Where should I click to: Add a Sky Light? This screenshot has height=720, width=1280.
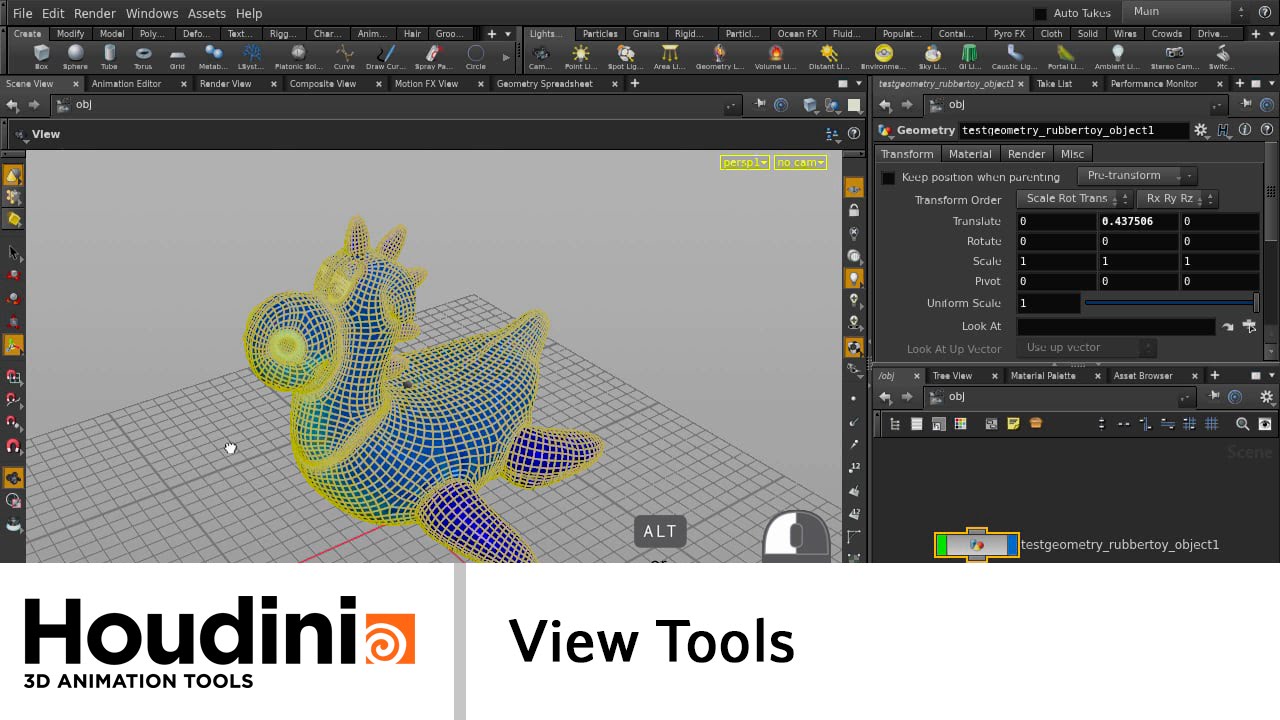pos(932,56)
